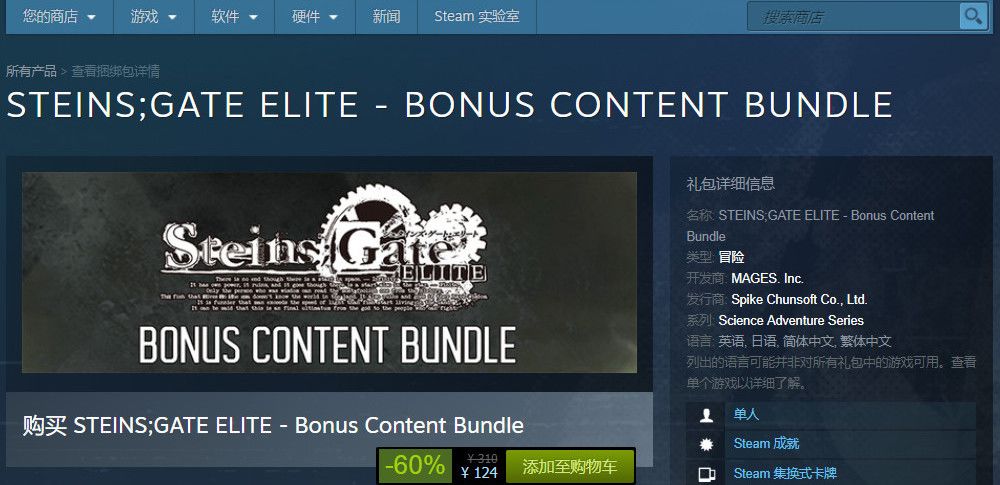This screenshot has height=485, width=1000.
Task: Open the Science Adventure Series link
Action: click(x=791, y=320)
